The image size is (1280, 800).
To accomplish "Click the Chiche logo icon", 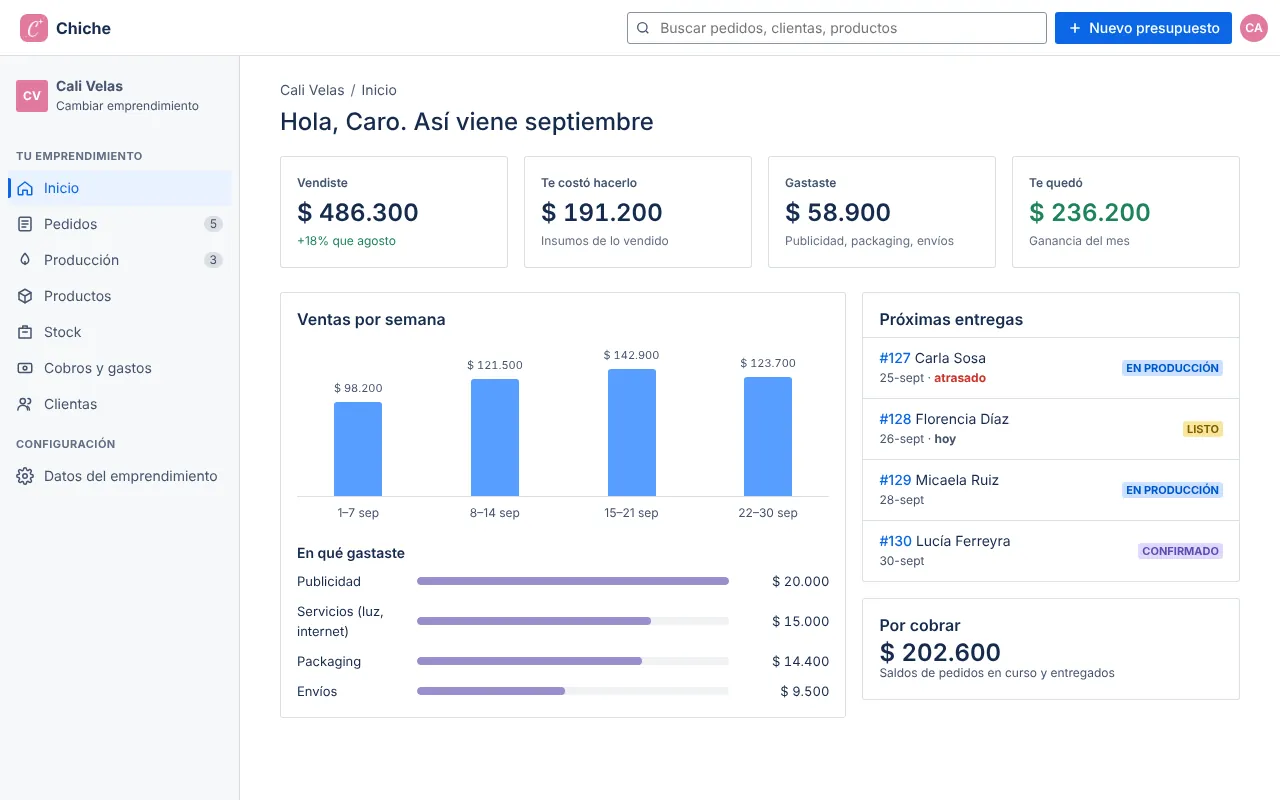I will (34, 28).
